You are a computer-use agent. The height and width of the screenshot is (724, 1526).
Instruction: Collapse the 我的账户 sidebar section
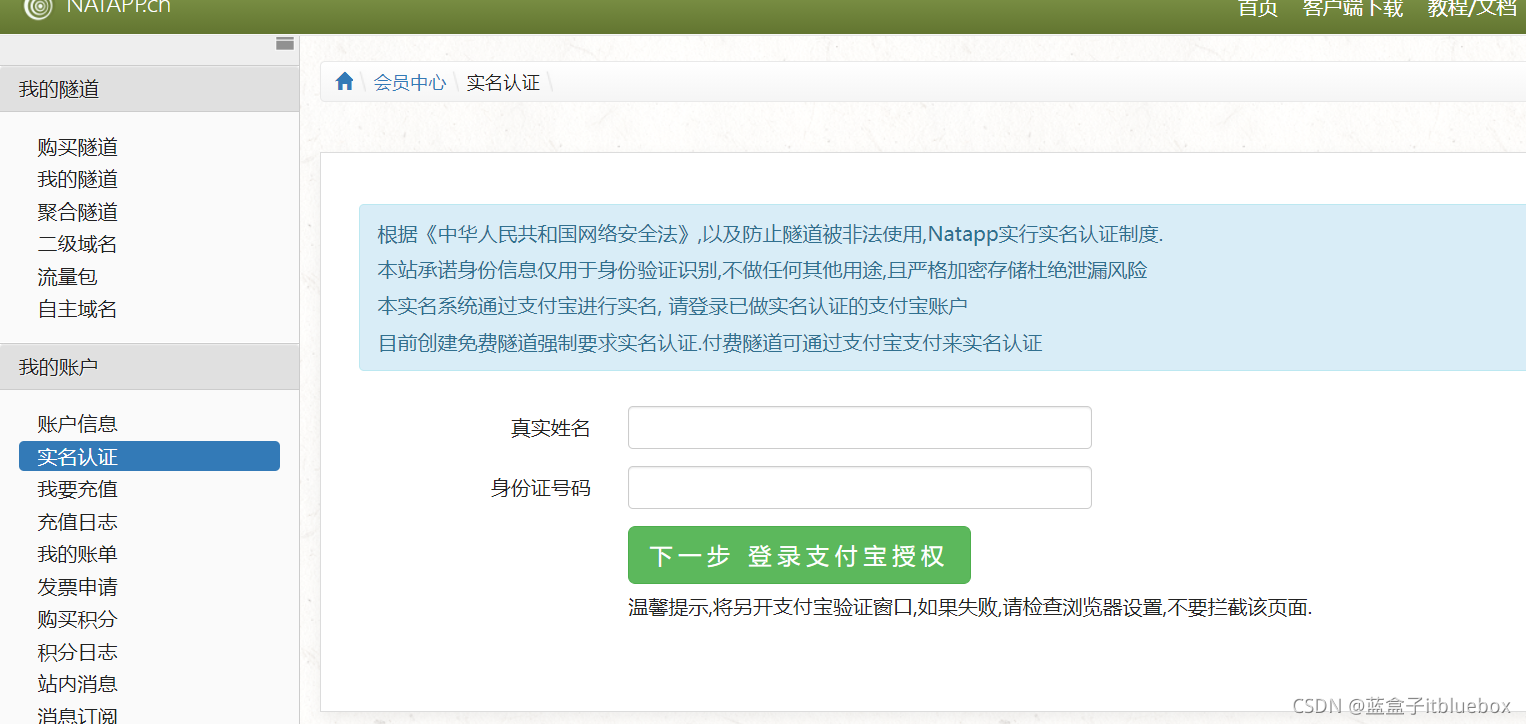[150, 367]
